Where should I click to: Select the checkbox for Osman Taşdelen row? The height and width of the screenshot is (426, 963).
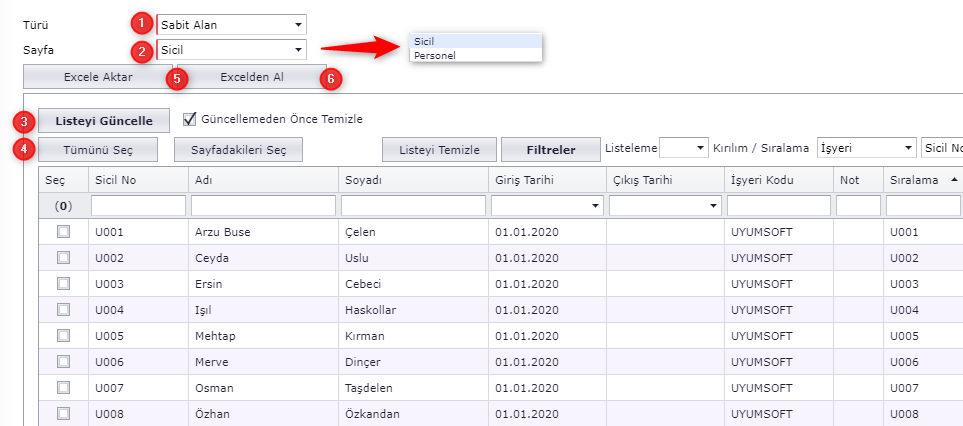63,387
